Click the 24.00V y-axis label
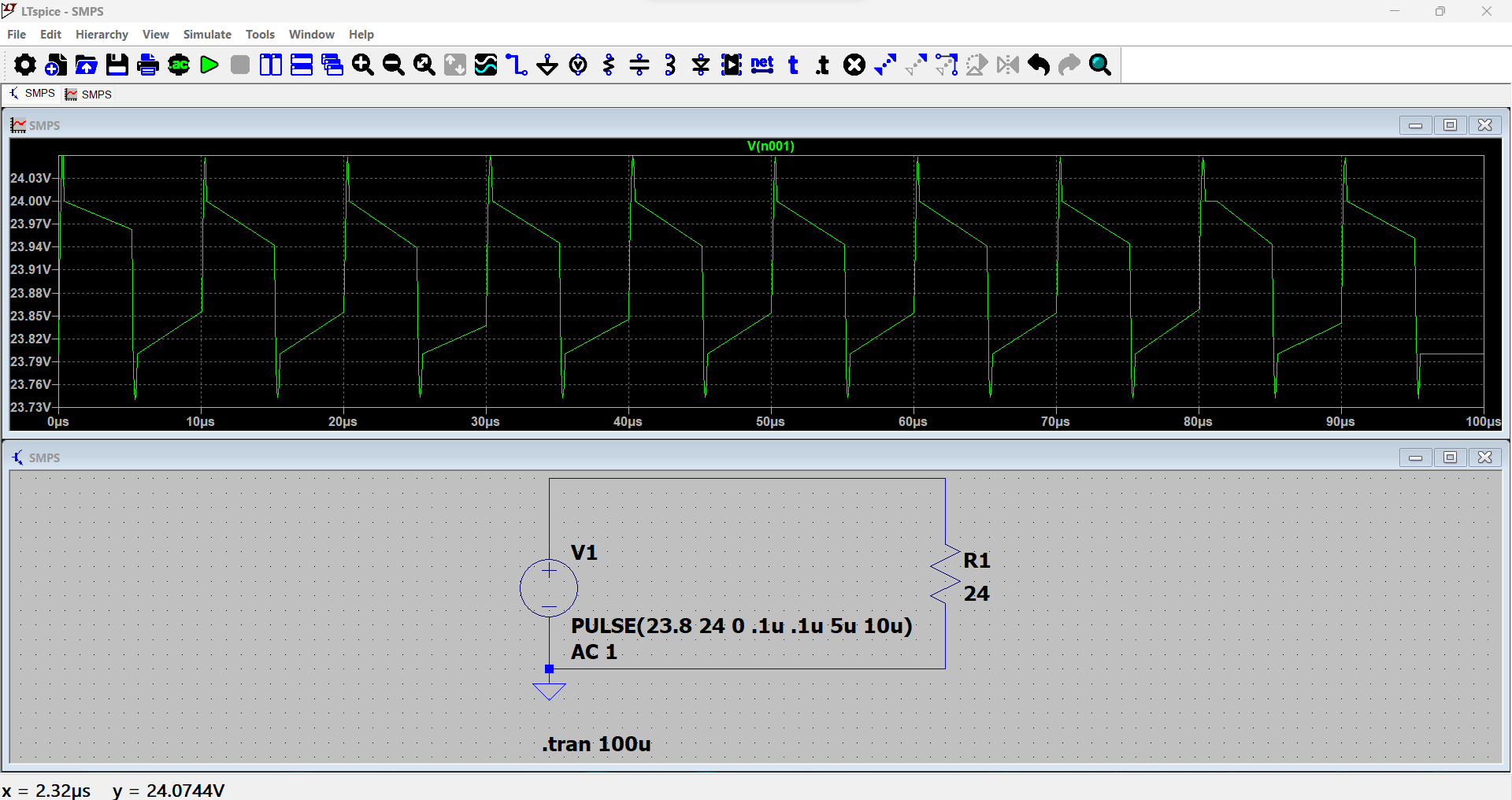Screen dimensions: 1512x800 pos(31,201)
